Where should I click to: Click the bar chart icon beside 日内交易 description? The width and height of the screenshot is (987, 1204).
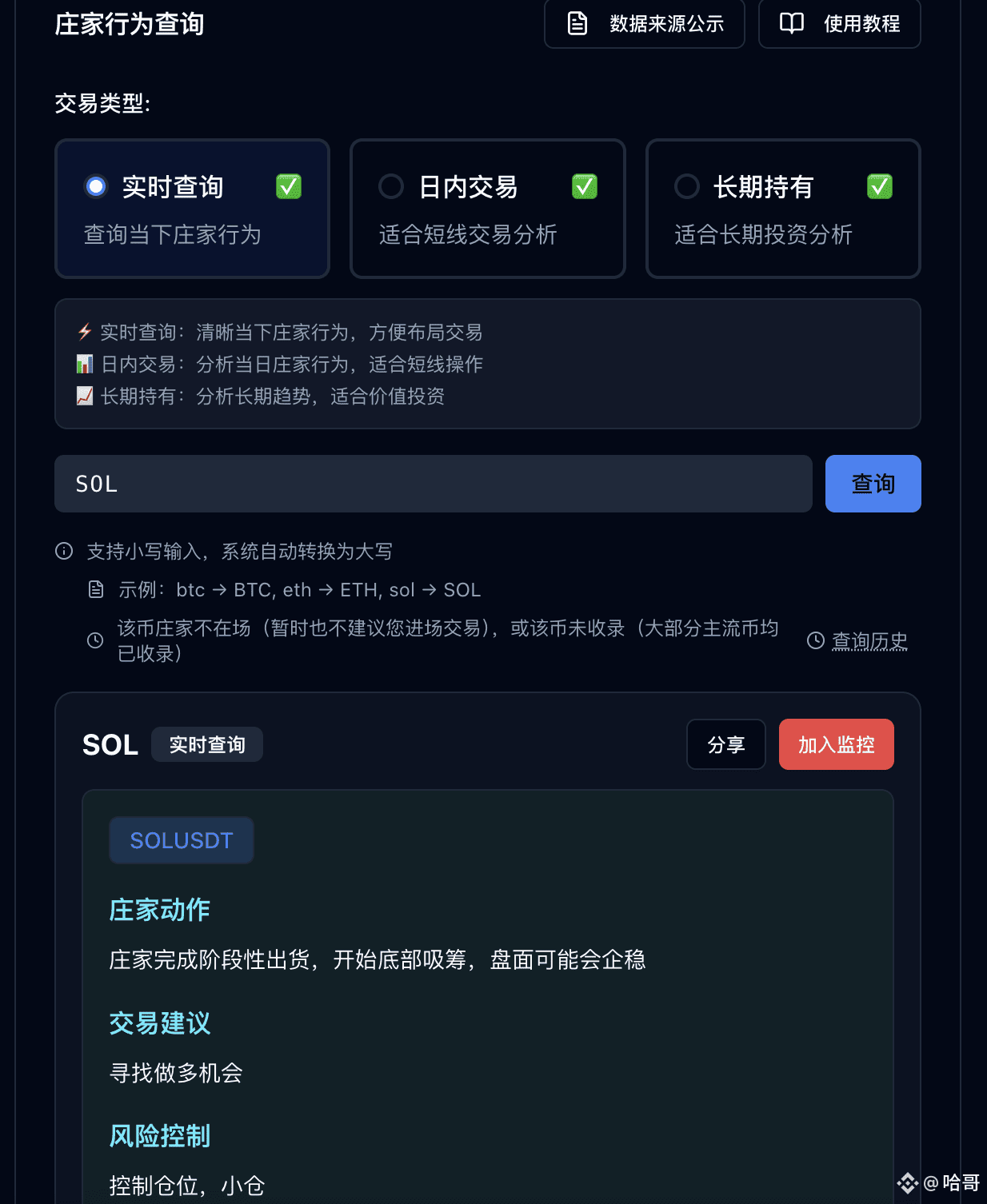85,364
